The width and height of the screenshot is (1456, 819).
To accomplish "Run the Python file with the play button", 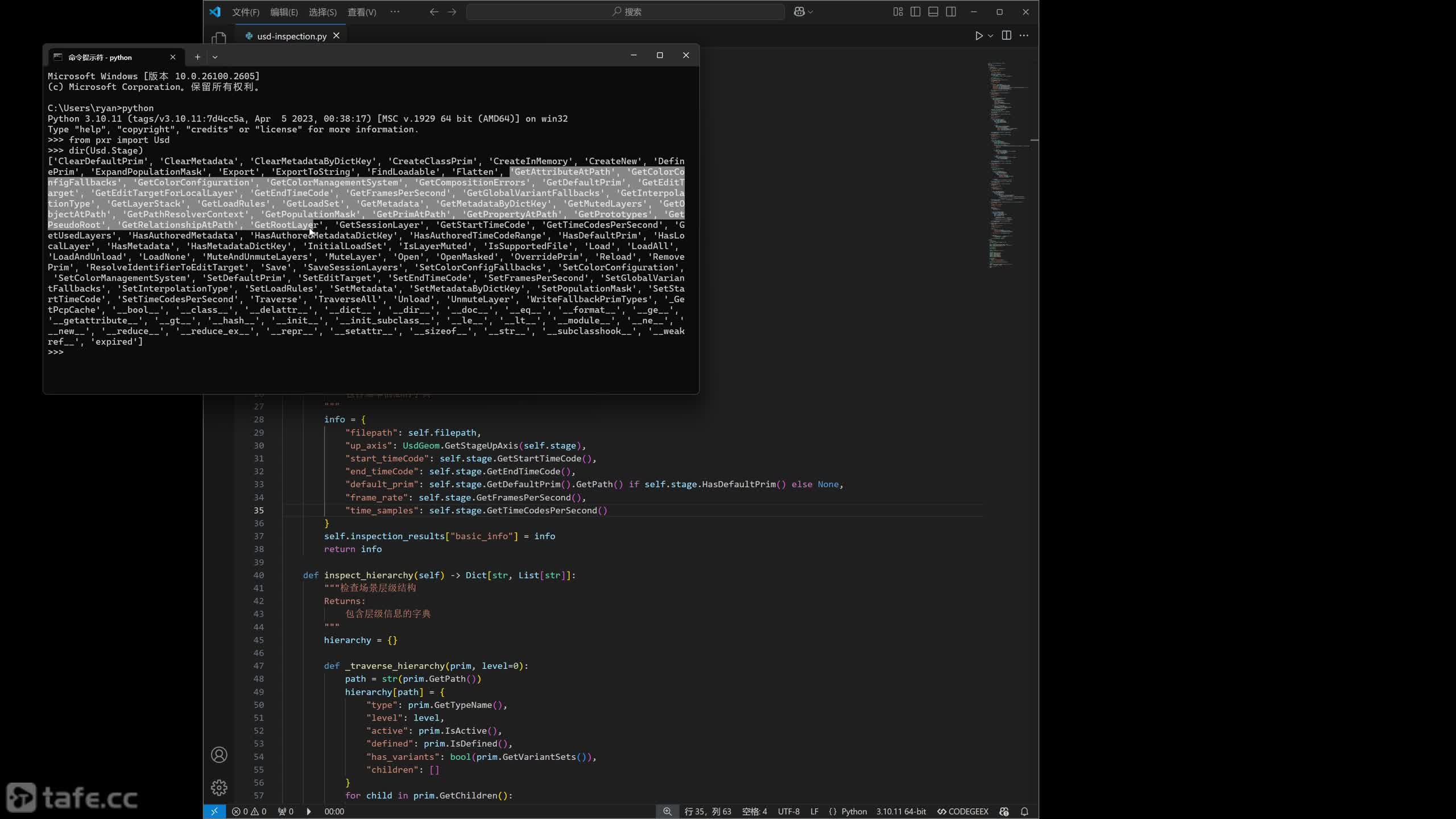I will click(979, 35).
